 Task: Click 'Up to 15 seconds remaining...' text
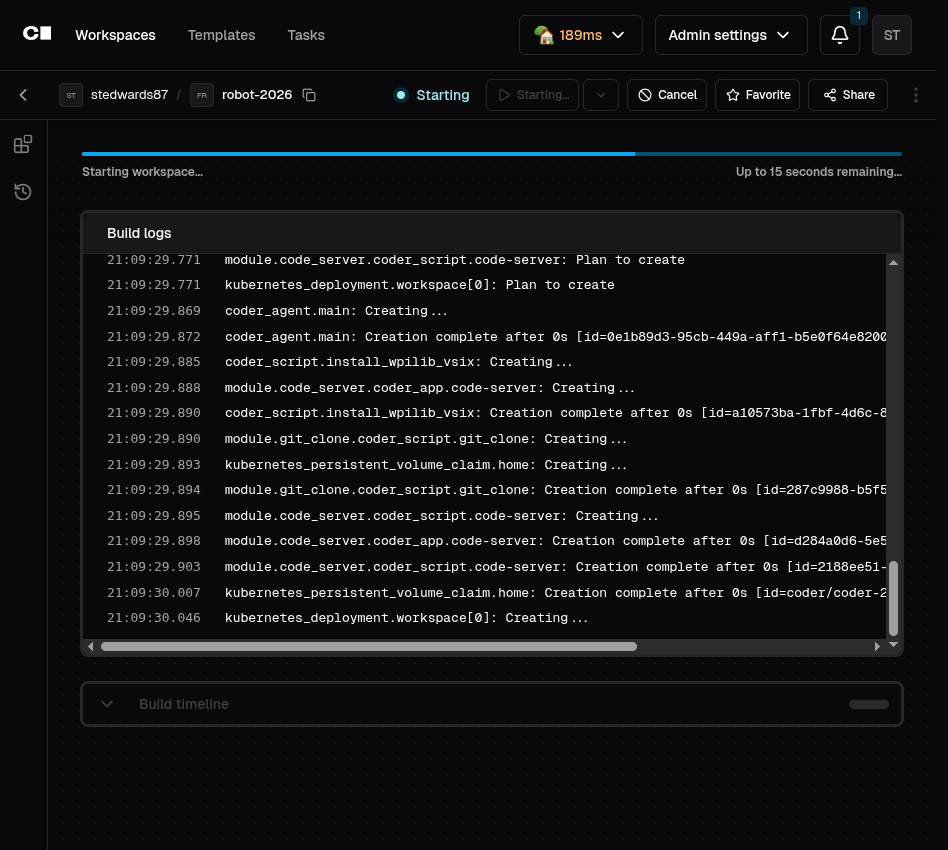(x=819, y=172)
